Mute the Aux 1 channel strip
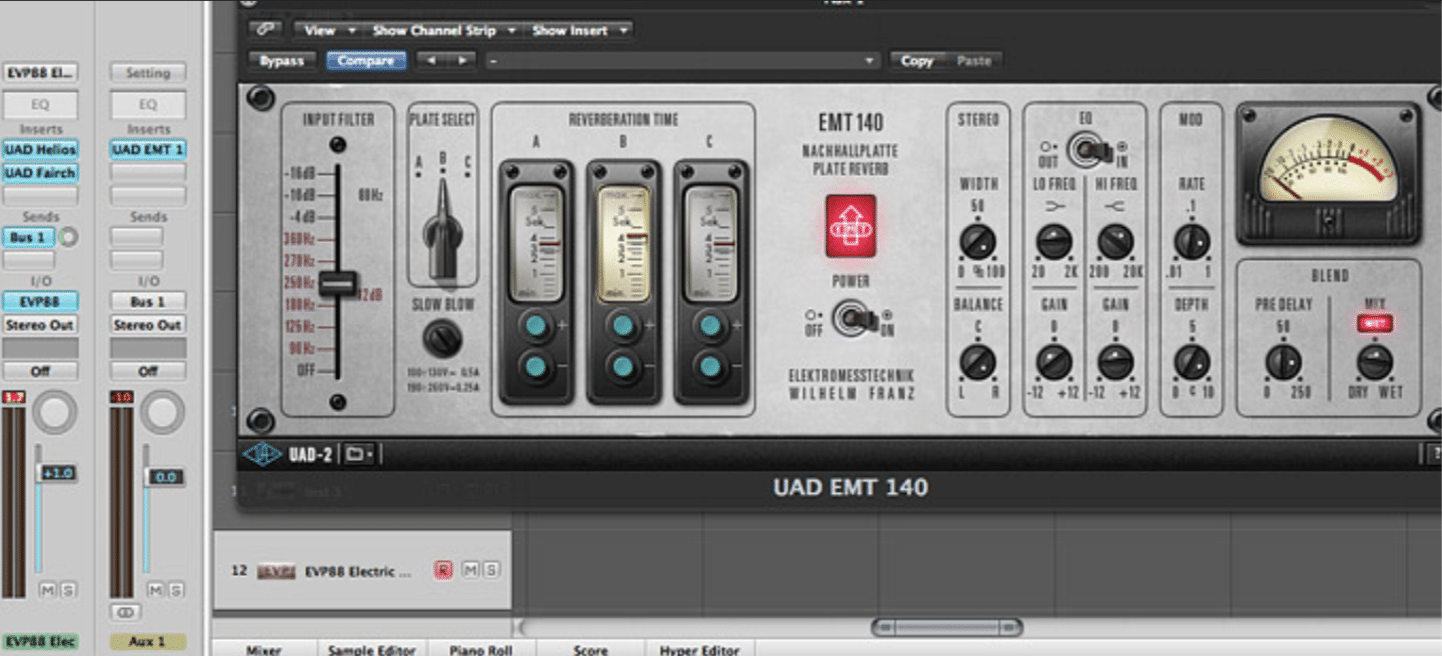The image size is (1442, 656). (x=154, y=589)
